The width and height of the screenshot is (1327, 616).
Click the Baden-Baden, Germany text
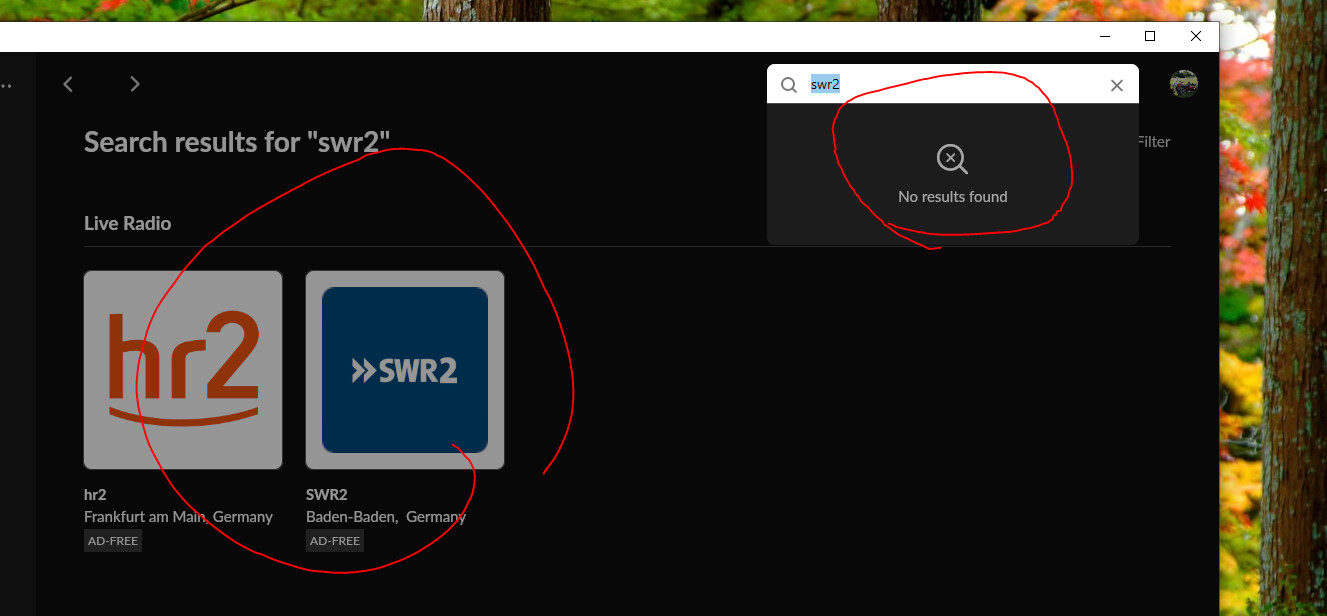tap(386, 517)
